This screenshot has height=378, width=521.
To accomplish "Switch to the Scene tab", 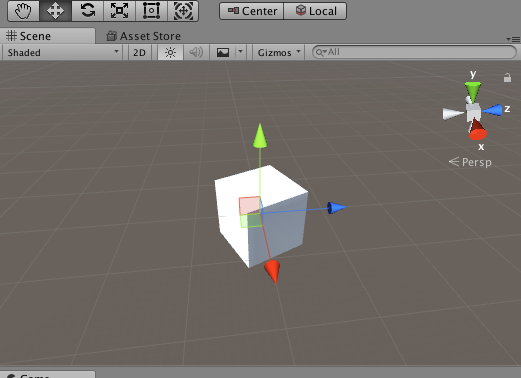I will tap(48, 36).
